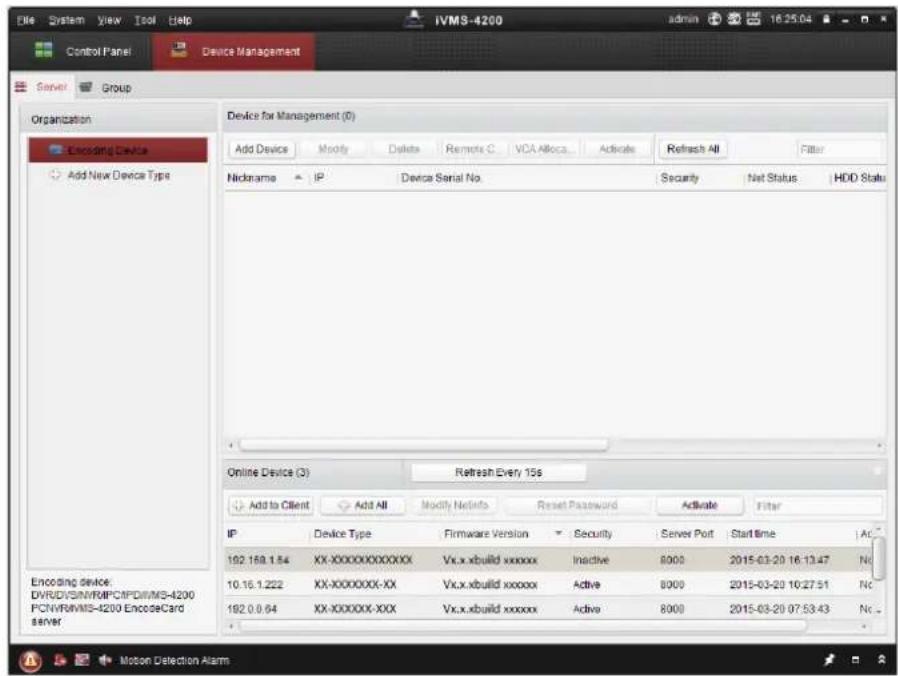
Task: Click the Add All button
Action: (x=363, y=505)
